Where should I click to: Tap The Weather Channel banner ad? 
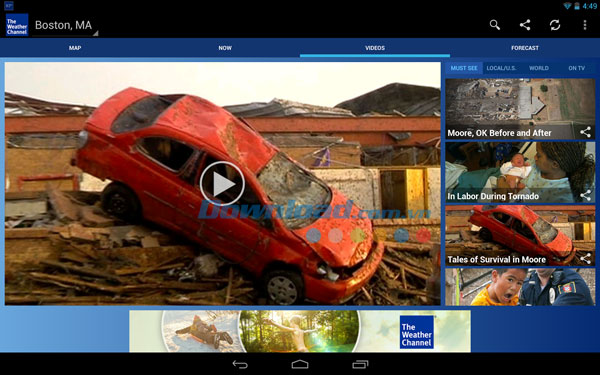(x=300, y=331)
